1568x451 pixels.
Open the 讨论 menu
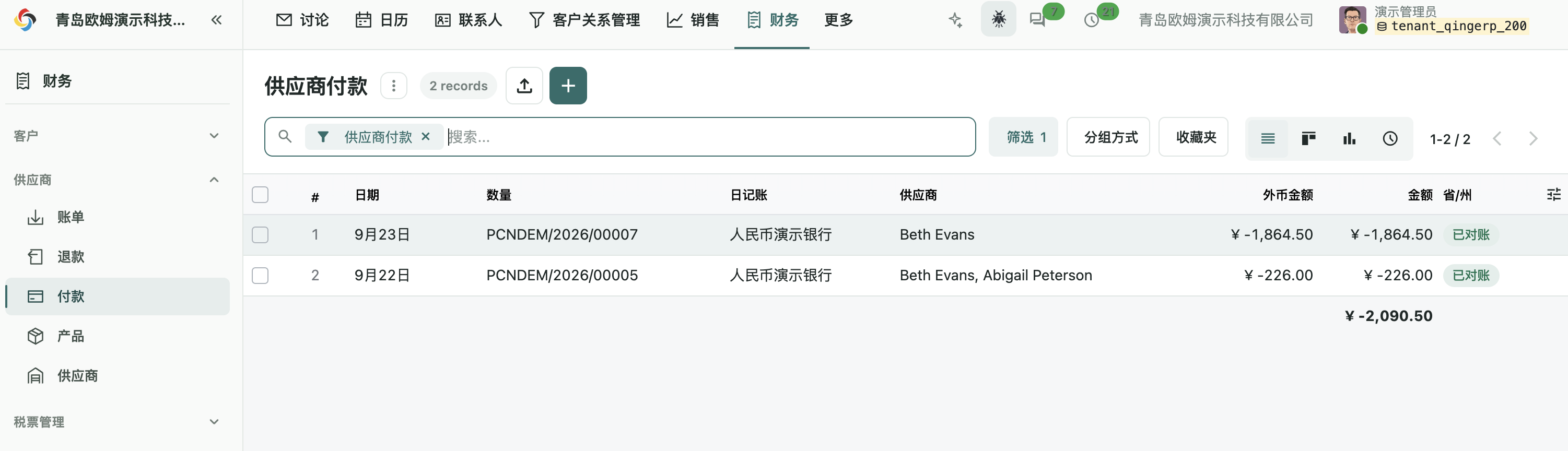pyautogui.click(x=302, y=20)
